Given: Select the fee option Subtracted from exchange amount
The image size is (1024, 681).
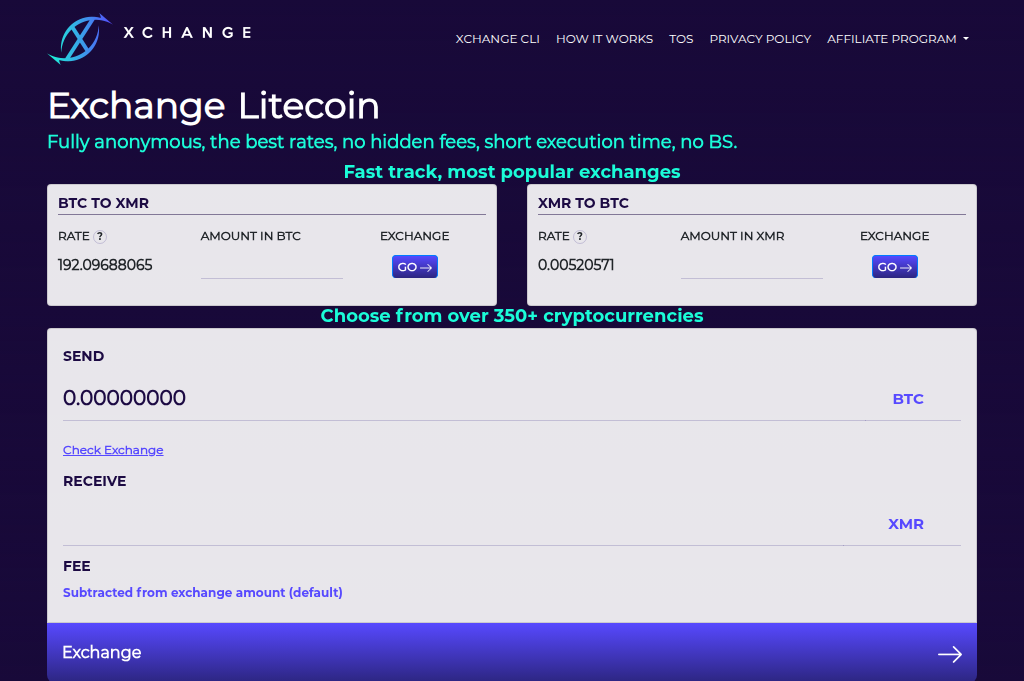Looking at the screenshot, I should (x=202, y=592).
